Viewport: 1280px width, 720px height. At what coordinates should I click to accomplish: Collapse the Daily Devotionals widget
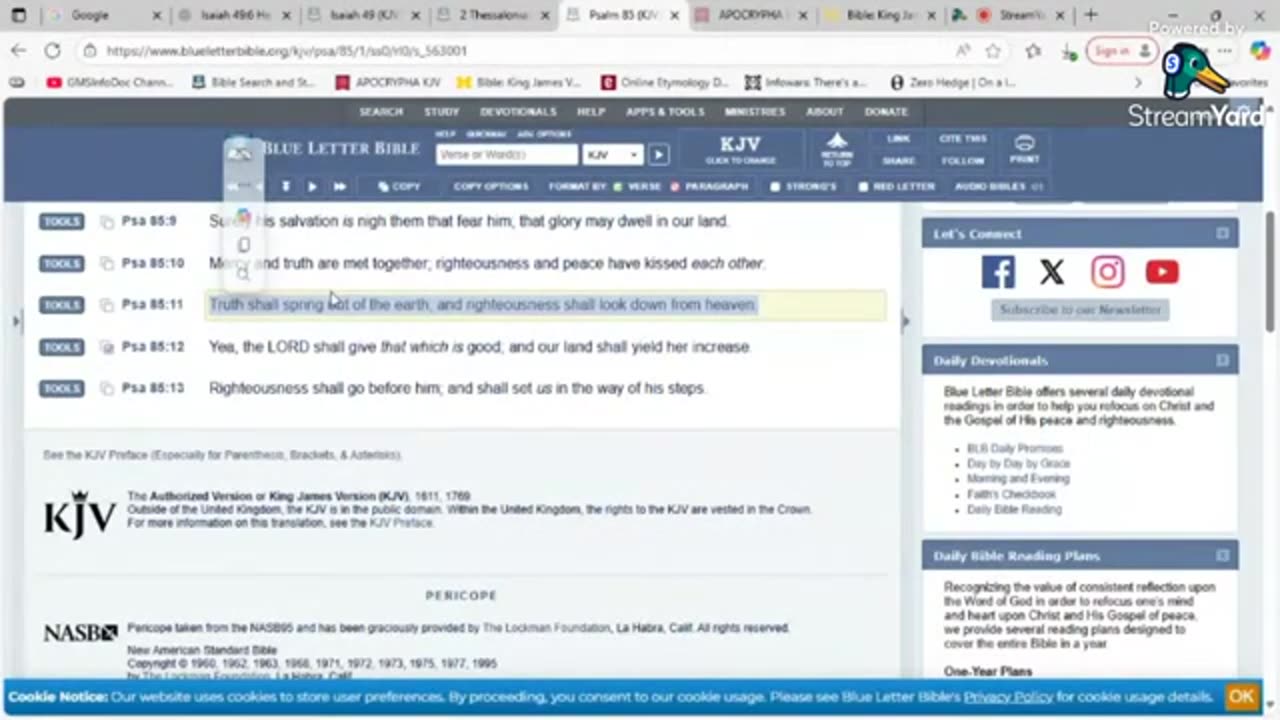click(x=1222, y=360)
